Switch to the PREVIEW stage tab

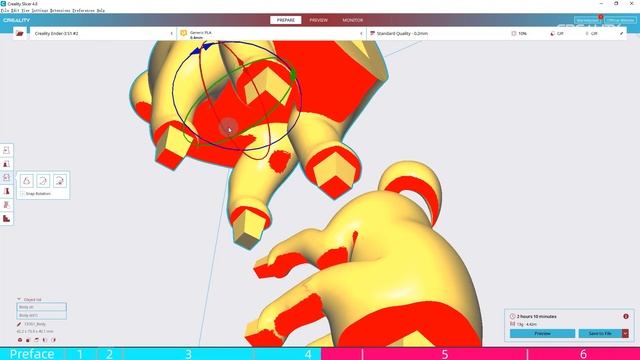click(318, 20)
